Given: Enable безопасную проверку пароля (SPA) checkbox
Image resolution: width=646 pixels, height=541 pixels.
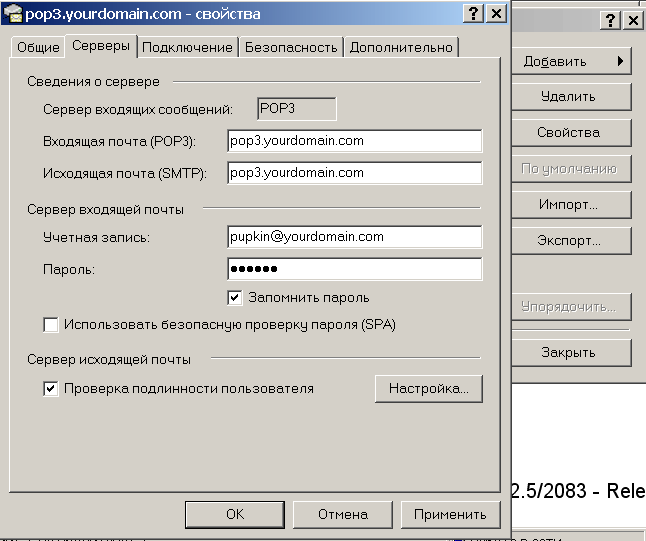Looking at the screenshot, I should coord(51,324).
